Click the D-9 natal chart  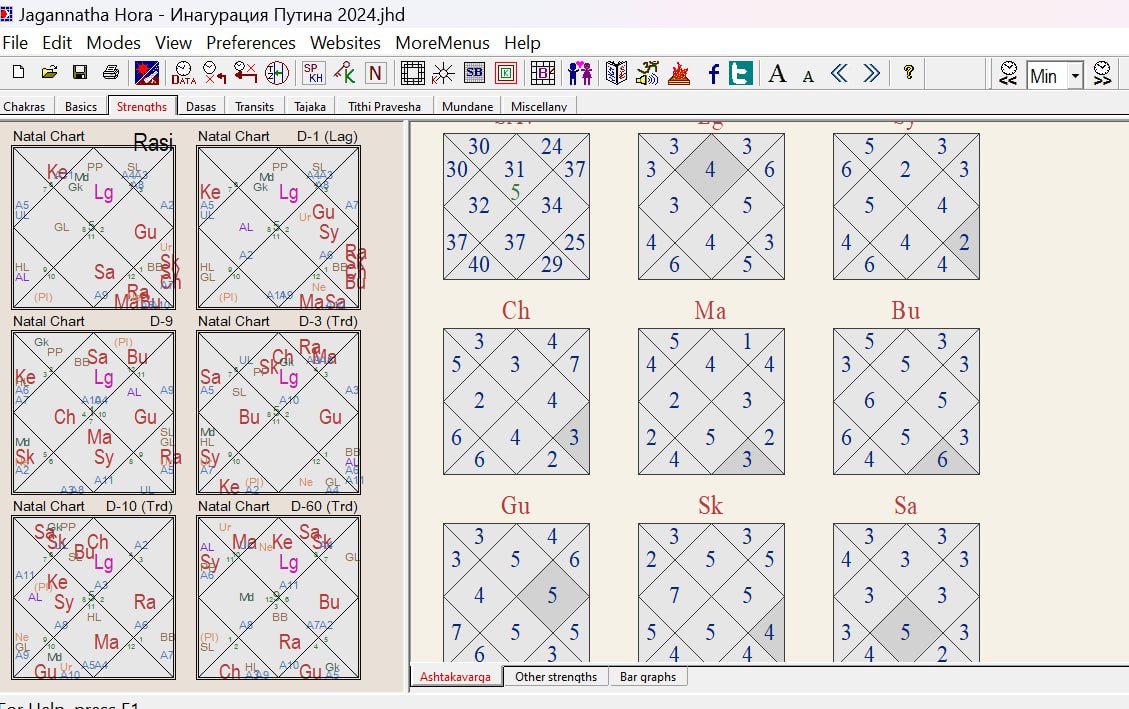pos(94,412)
